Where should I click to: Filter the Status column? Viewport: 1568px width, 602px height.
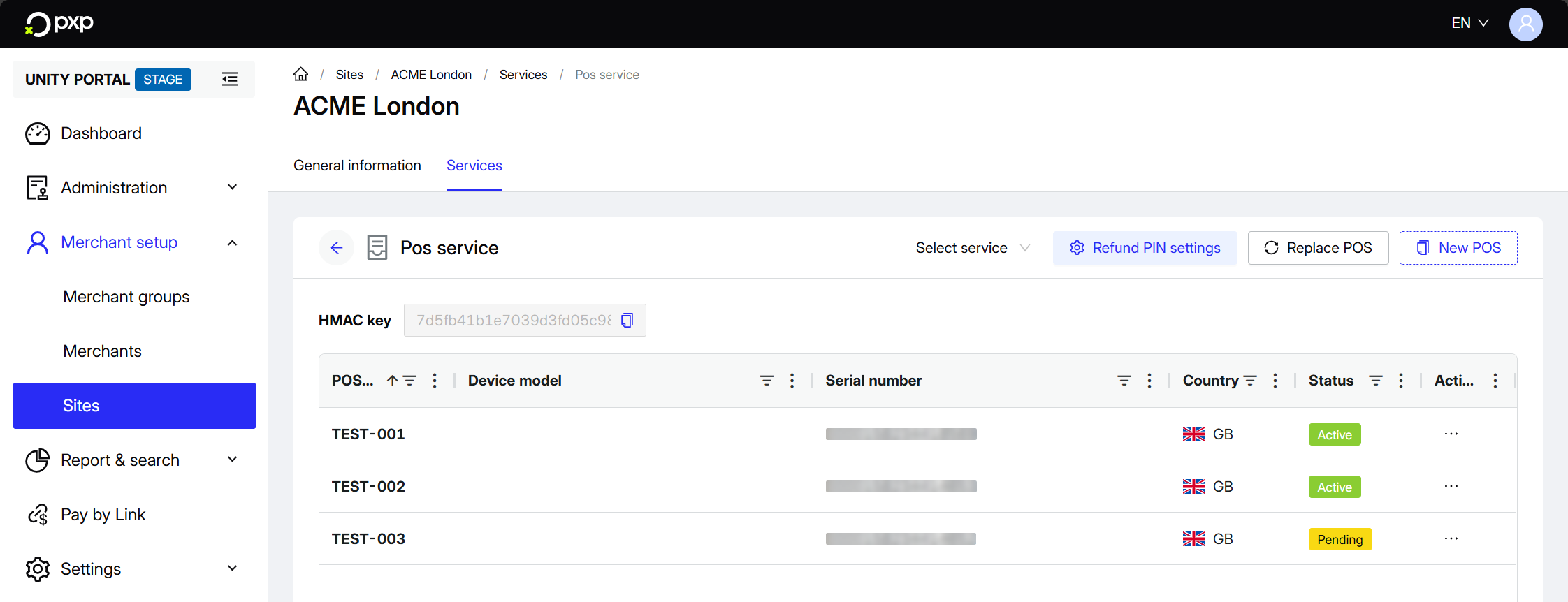pyautogui.click(x=1375, y=381)
